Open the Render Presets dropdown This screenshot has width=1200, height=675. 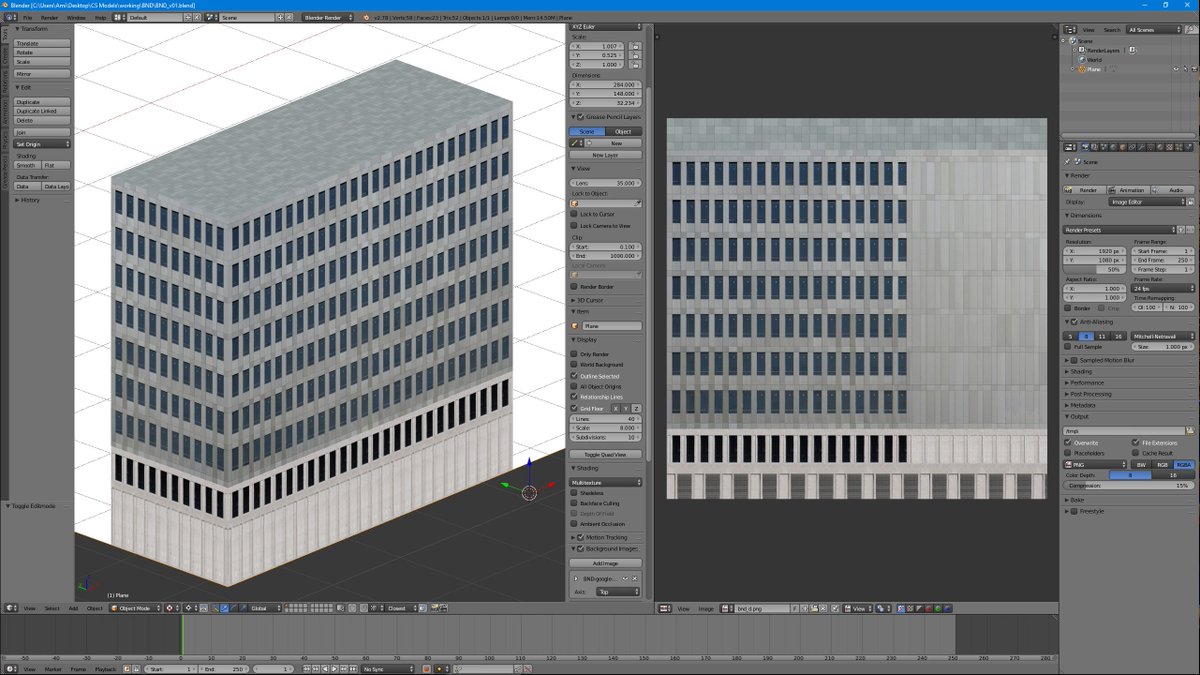1118,230
